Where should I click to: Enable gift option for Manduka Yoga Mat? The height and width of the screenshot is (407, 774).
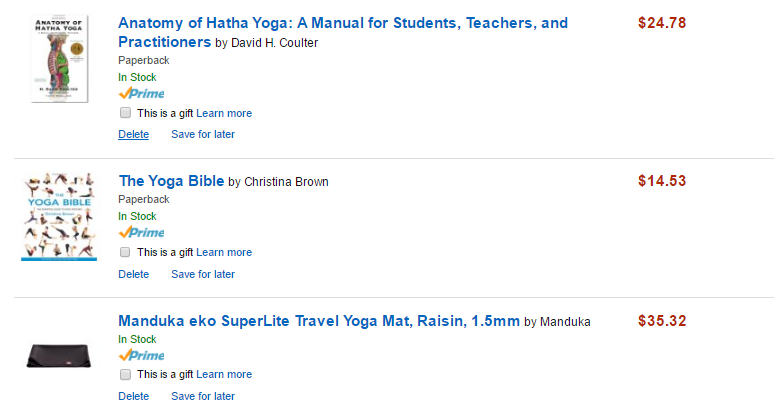click(126, 375)
